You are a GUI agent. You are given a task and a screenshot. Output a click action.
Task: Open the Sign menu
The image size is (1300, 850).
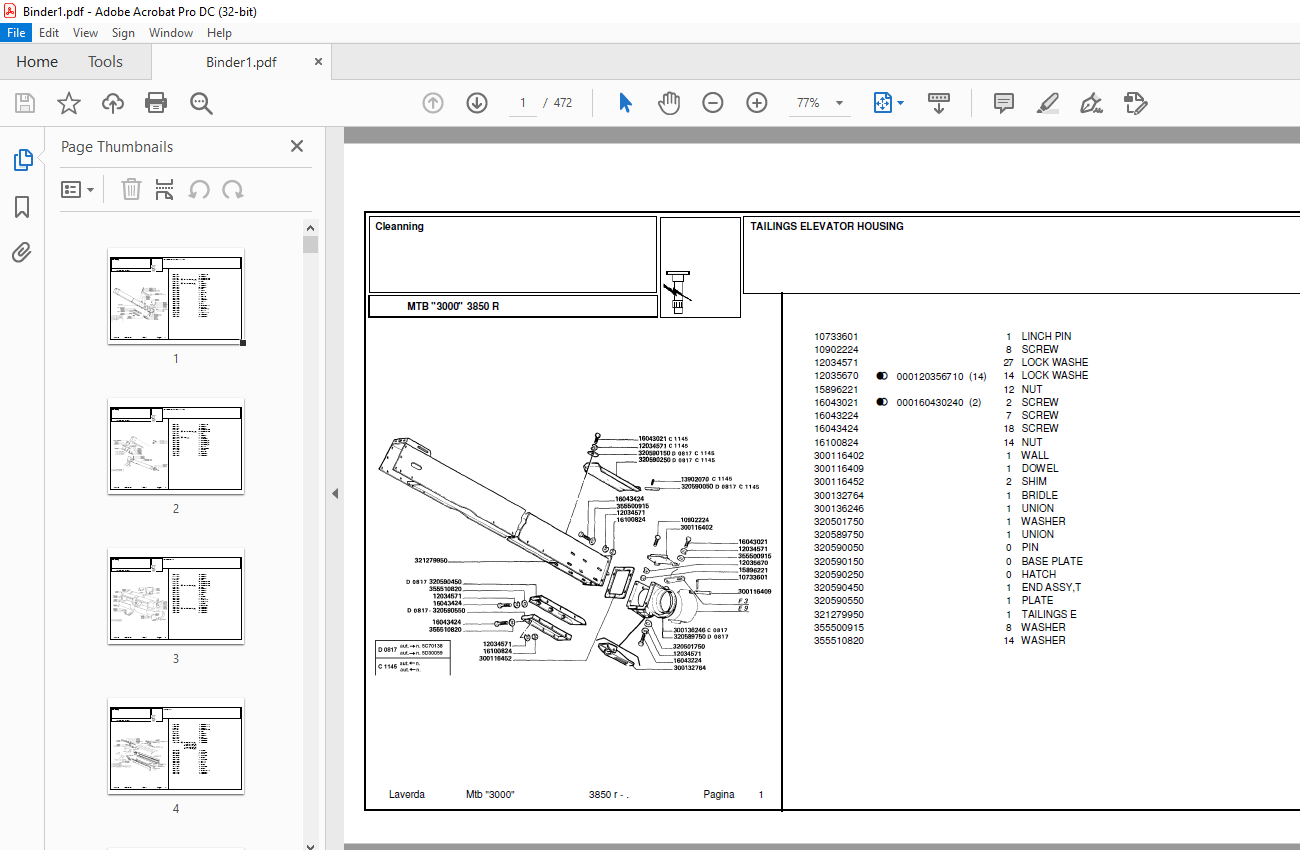tap(123, 33)
